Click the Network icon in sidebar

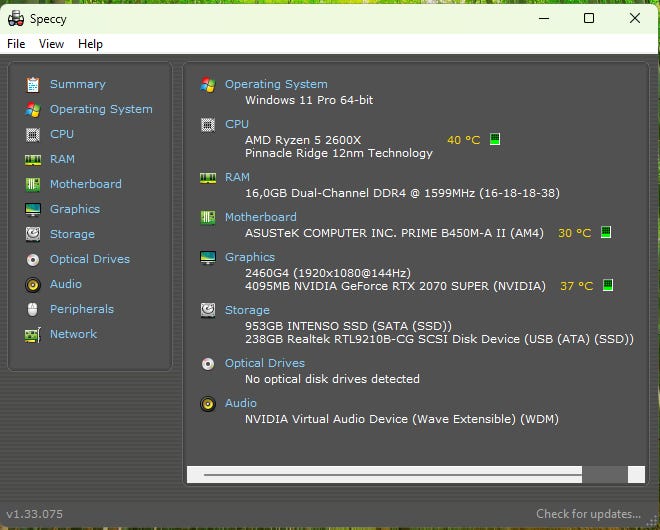click(33, 334)
